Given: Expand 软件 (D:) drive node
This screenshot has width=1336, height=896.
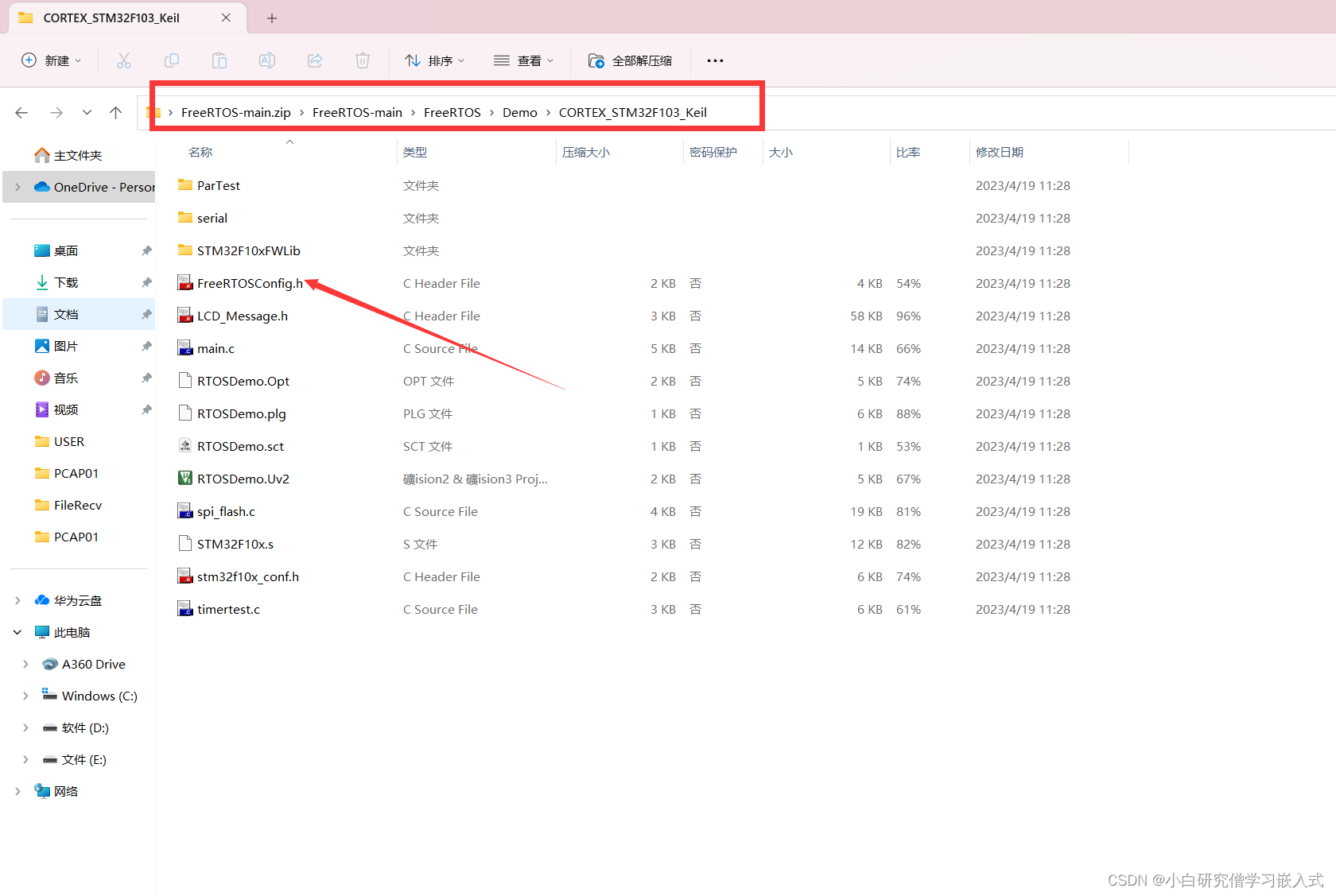Looking at the screenshot, I should pos(25,727).
